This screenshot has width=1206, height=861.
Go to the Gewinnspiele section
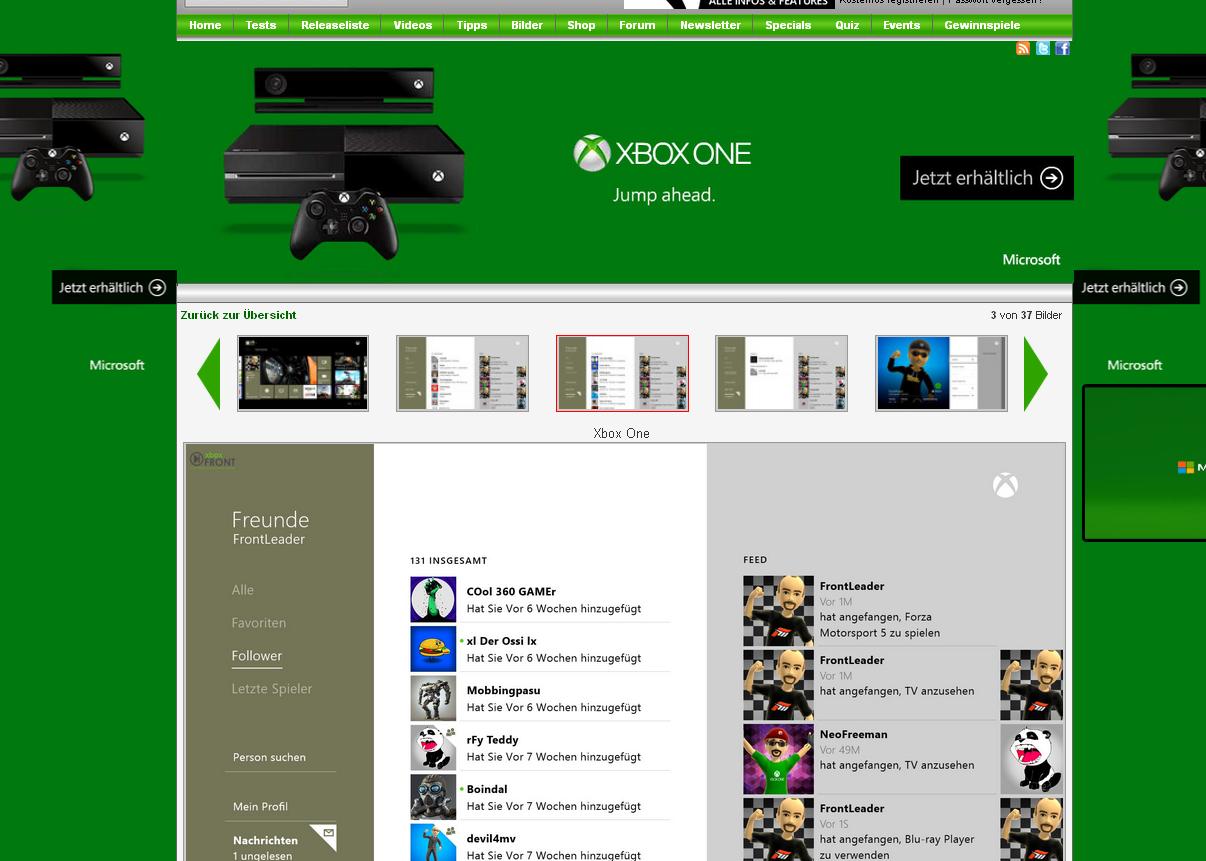click(x=982, y=25)
